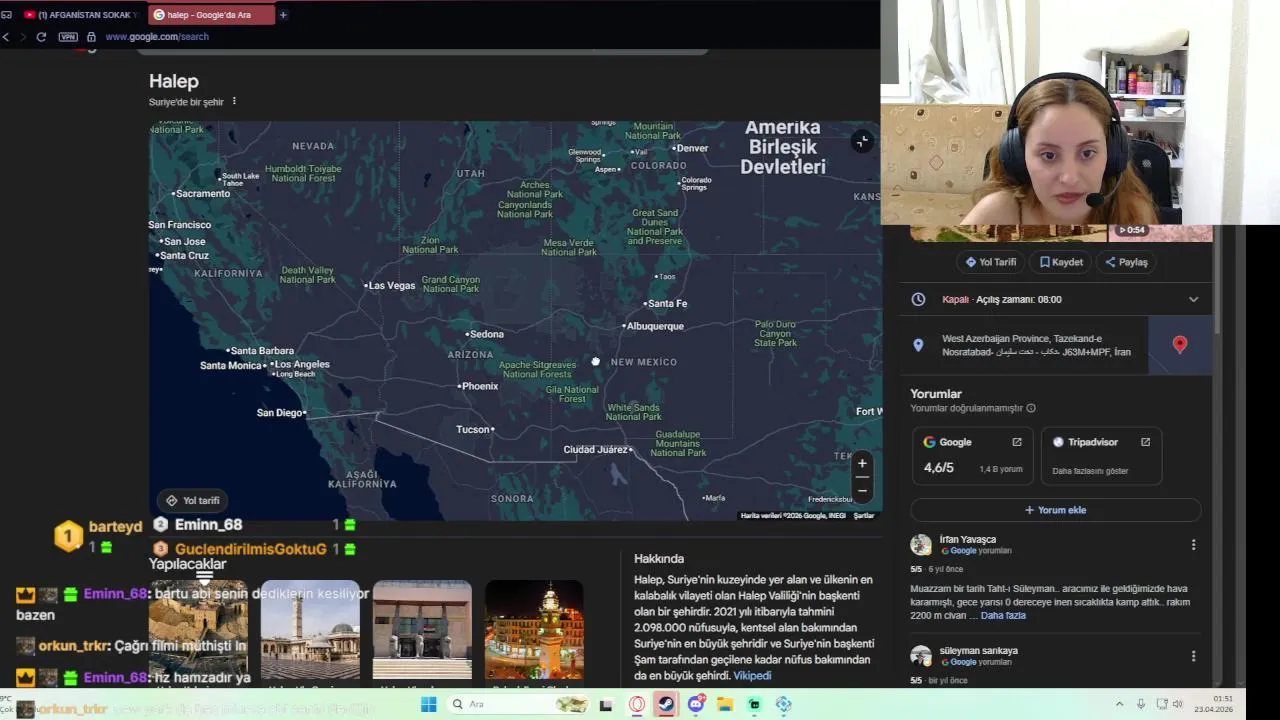Viewport: 1280px width, 720px height.
Task: Click the Yol tarifi button on the map
Action: tap(193, 500)
